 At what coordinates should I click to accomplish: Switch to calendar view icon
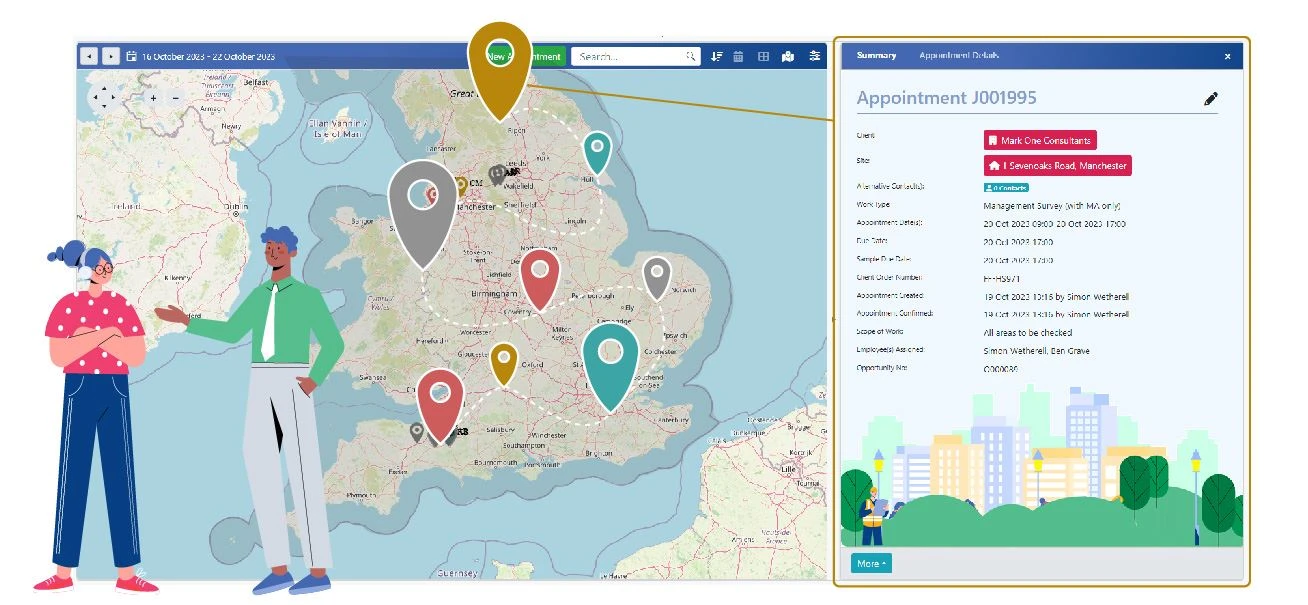point(739,57)
